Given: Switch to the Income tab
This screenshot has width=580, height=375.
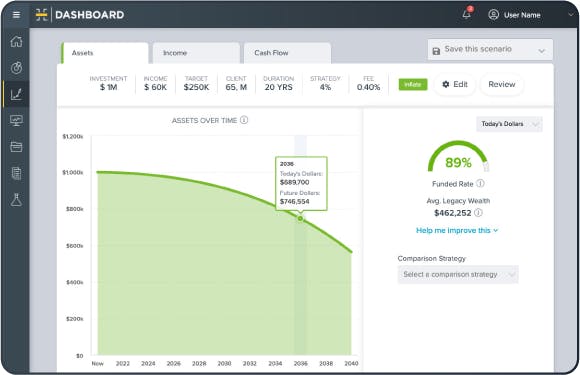Looking at the screenshot, I should point(196,53).
